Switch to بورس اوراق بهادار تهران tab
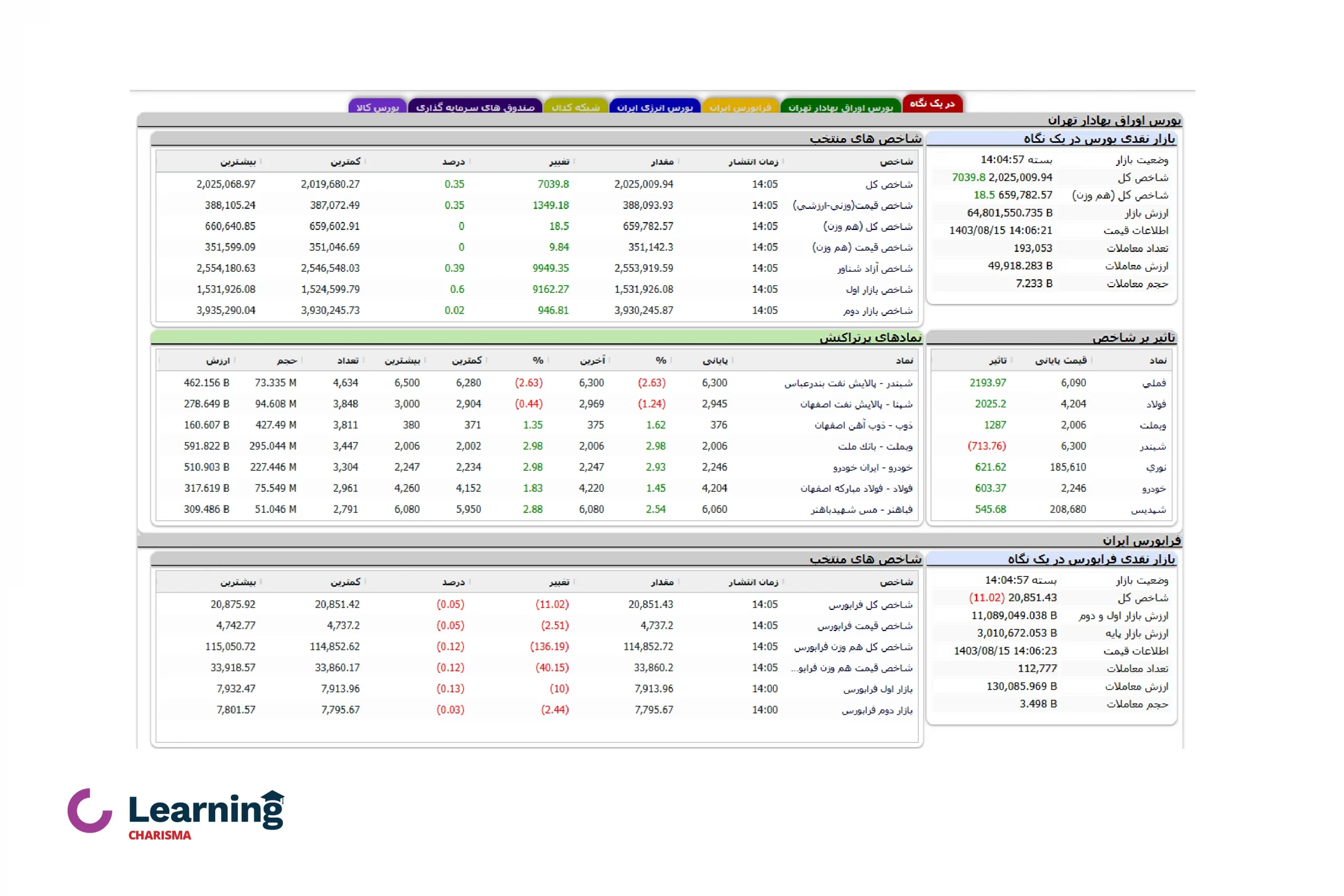 [841, 107]
